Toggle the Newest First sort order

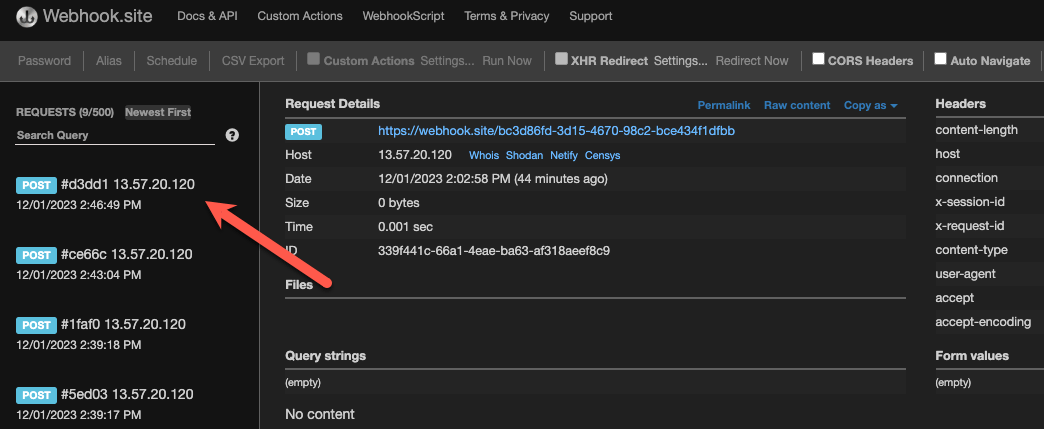[x=158, y=112]
